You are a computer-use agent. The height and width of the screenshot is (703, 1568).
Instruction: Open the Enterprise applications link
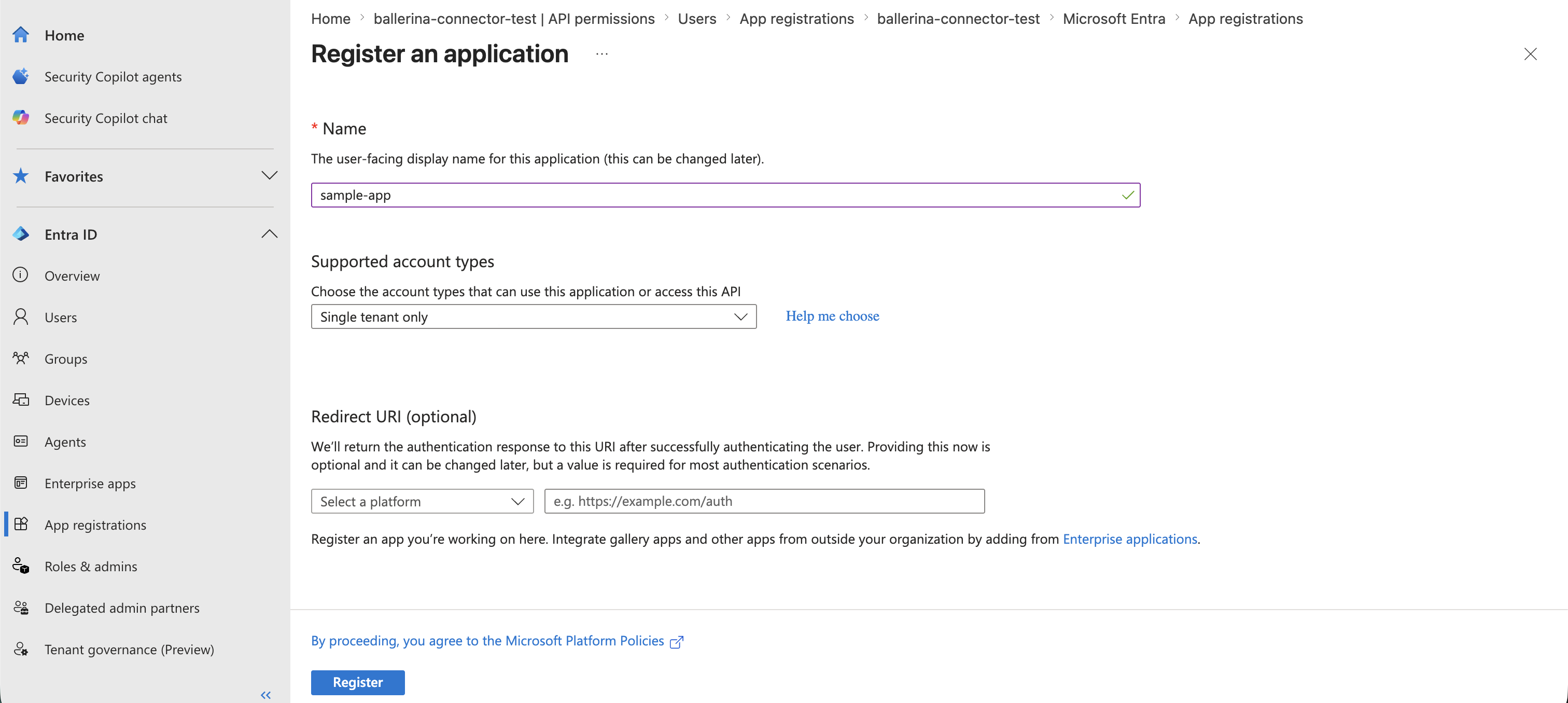click(1129, 539)
